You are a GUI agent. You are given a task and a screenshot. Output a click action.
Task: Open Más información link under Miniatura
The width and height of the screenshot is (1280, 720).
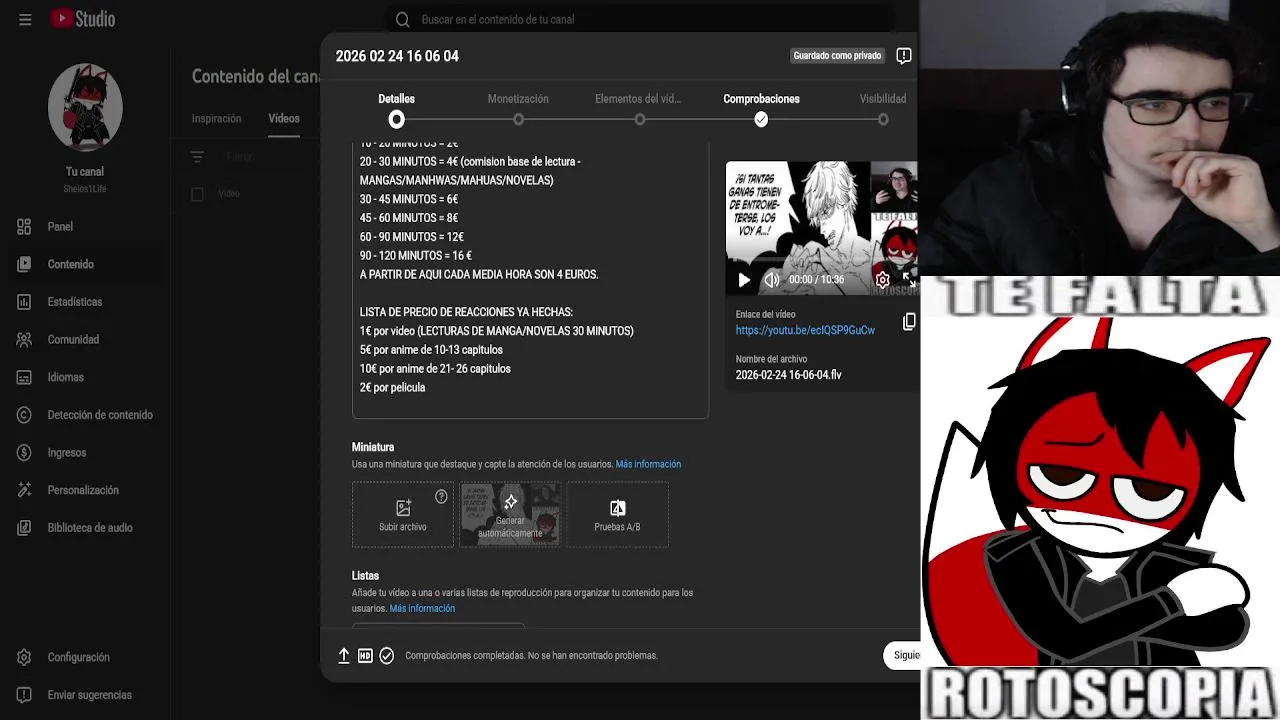point(648,464)
